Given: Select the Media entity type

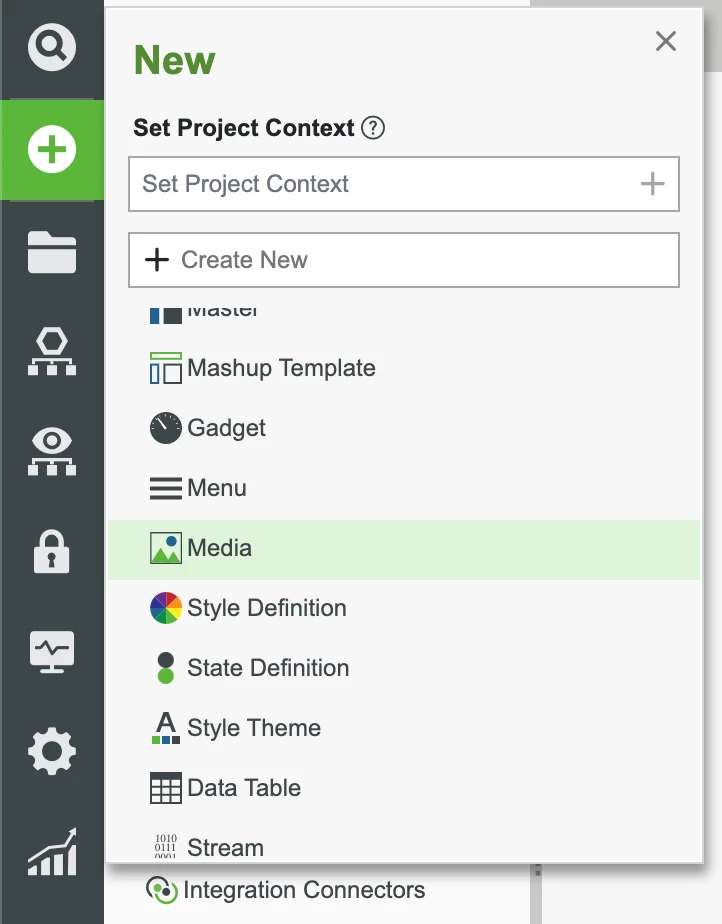Looking at the screenshot, I should 219,548.
